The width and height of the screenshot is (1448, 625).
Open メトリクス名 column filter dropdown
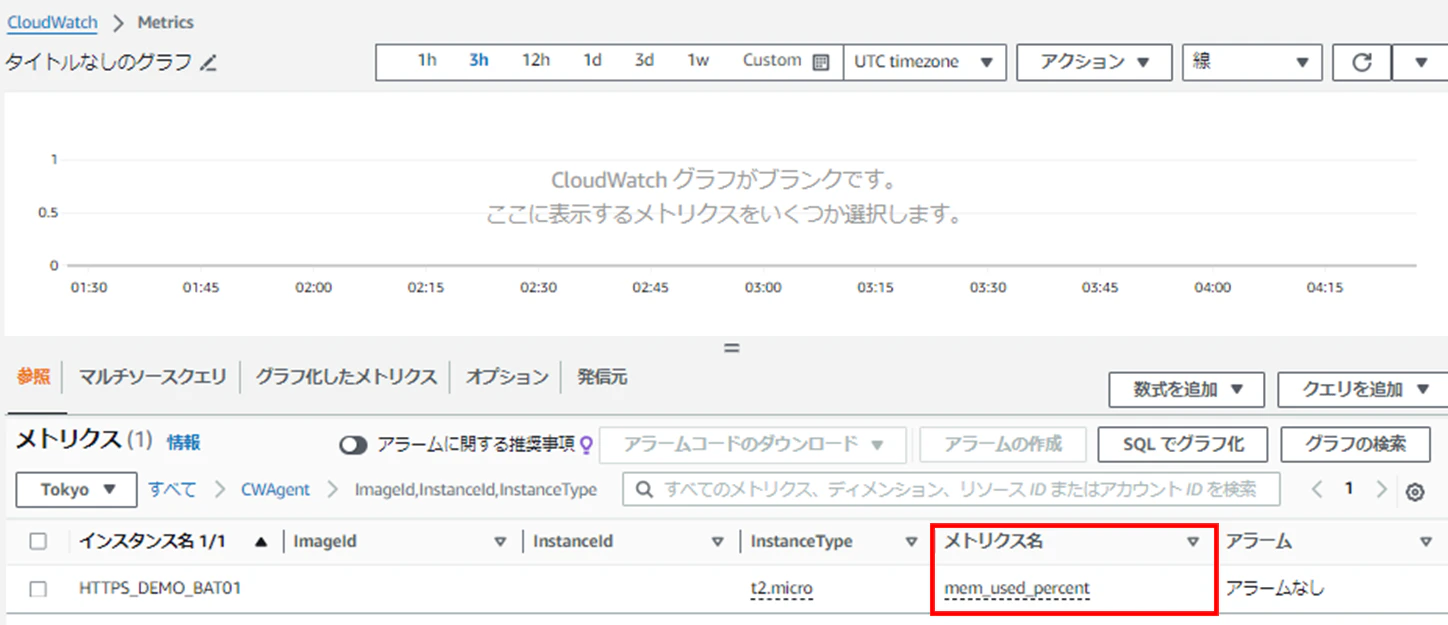(x=1192, y=542)
